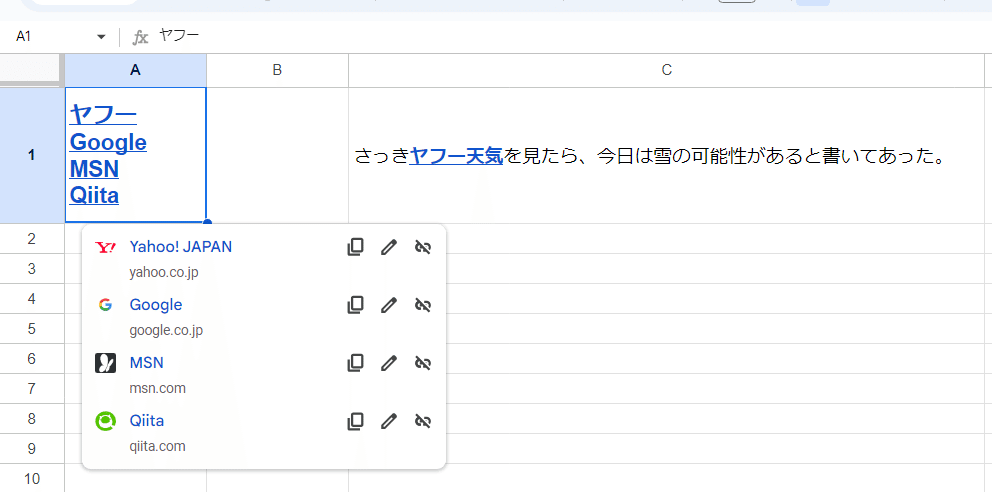Click the MSN butterfly favicon
This screenshot has height=492, width=992.
coord(105,363)
